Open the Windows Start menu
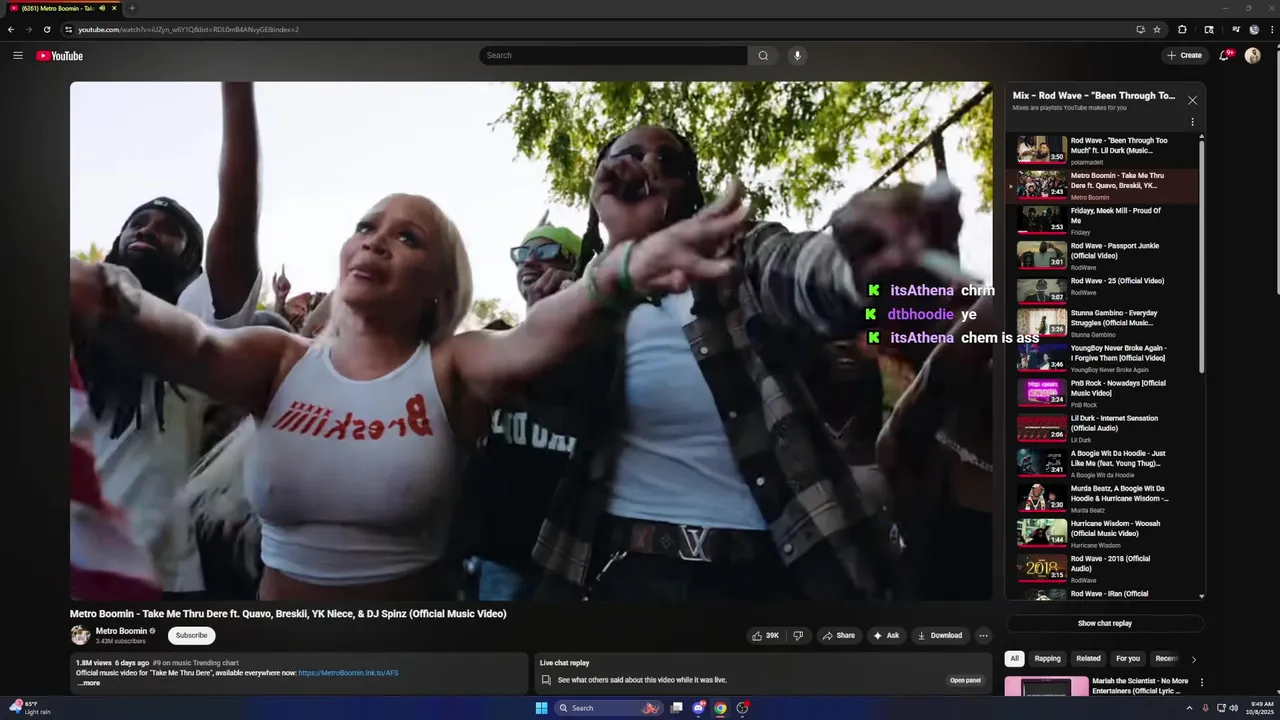The height and width of the screenshot is (720, 1280). coord(541,708)
